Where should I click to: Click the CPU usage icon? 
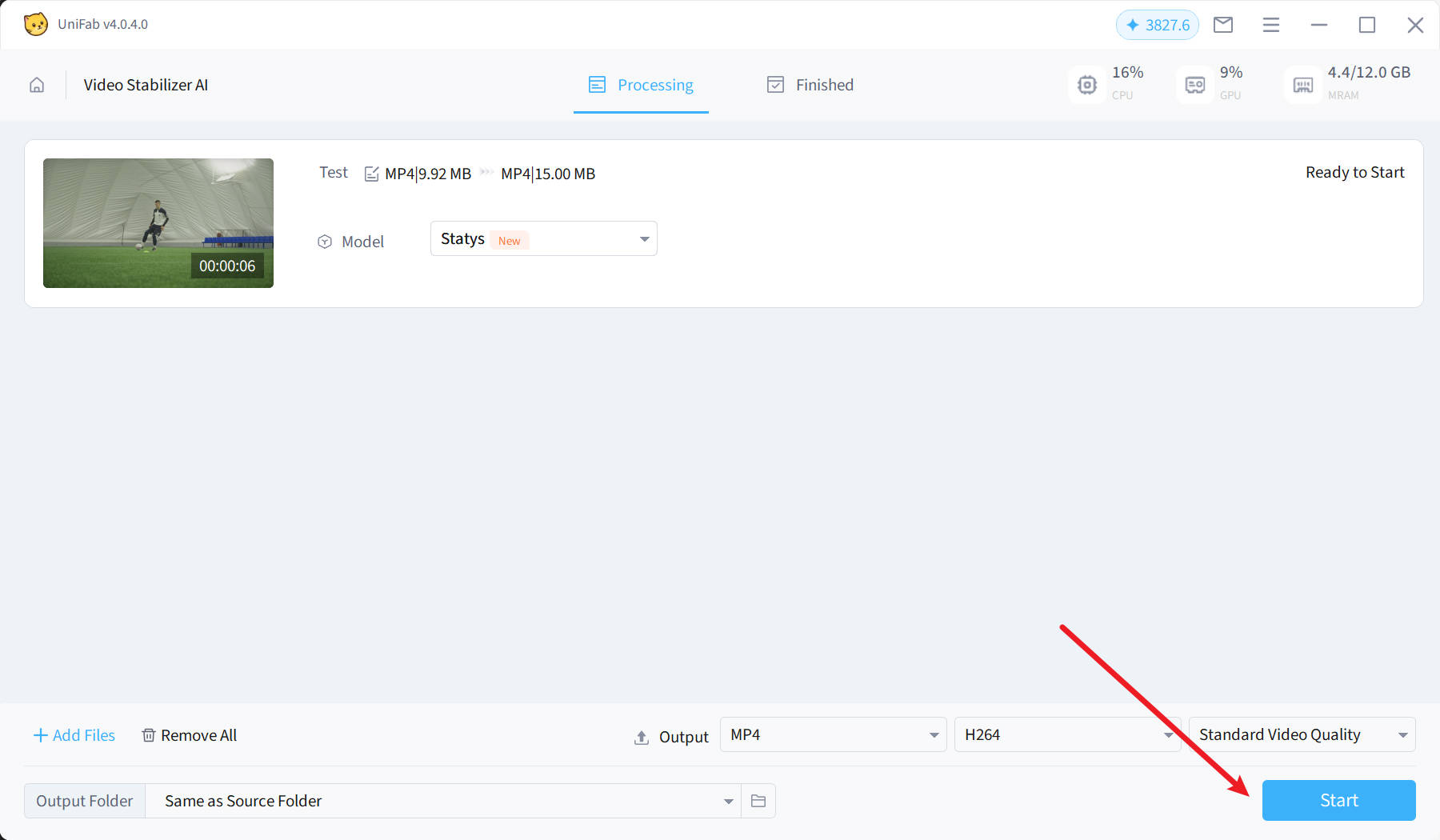1086,85
